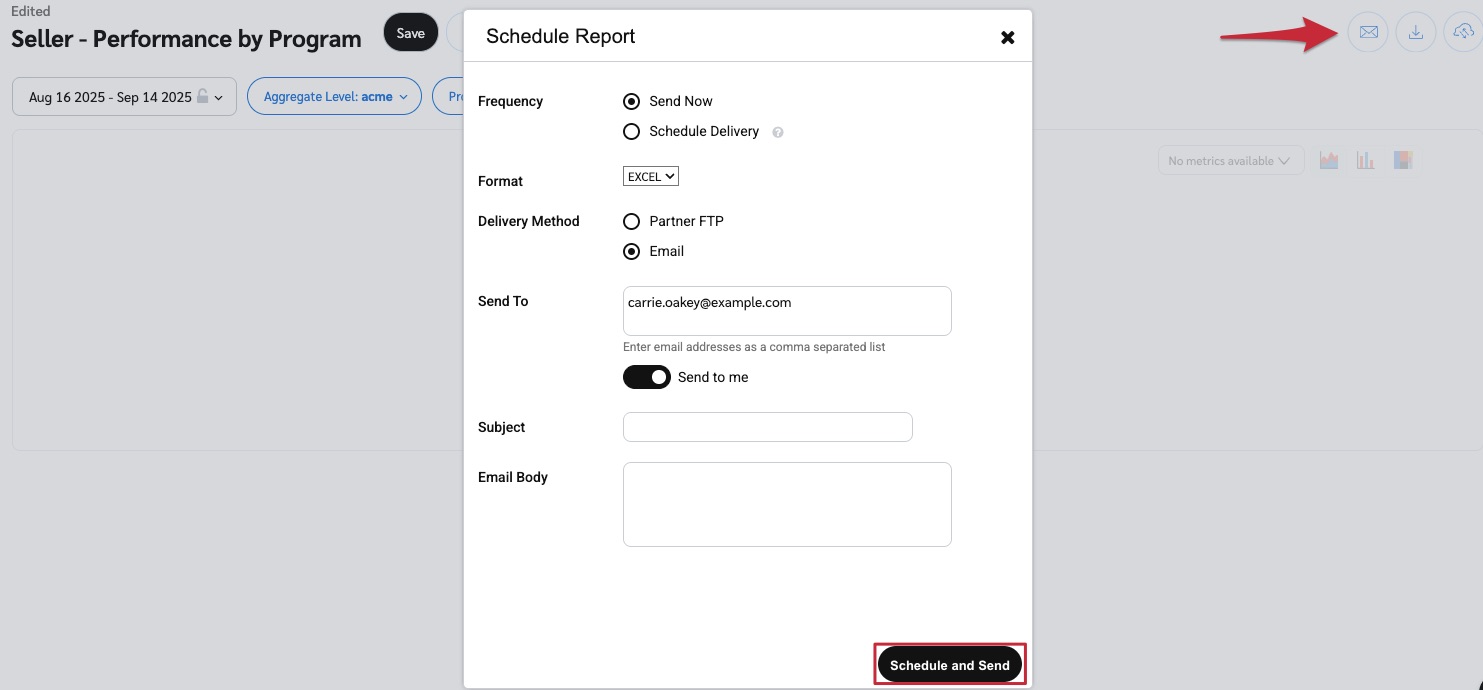Click the cloud sync icon
This screenshot has height=690, width=1483.
(x=1463, y=33)
